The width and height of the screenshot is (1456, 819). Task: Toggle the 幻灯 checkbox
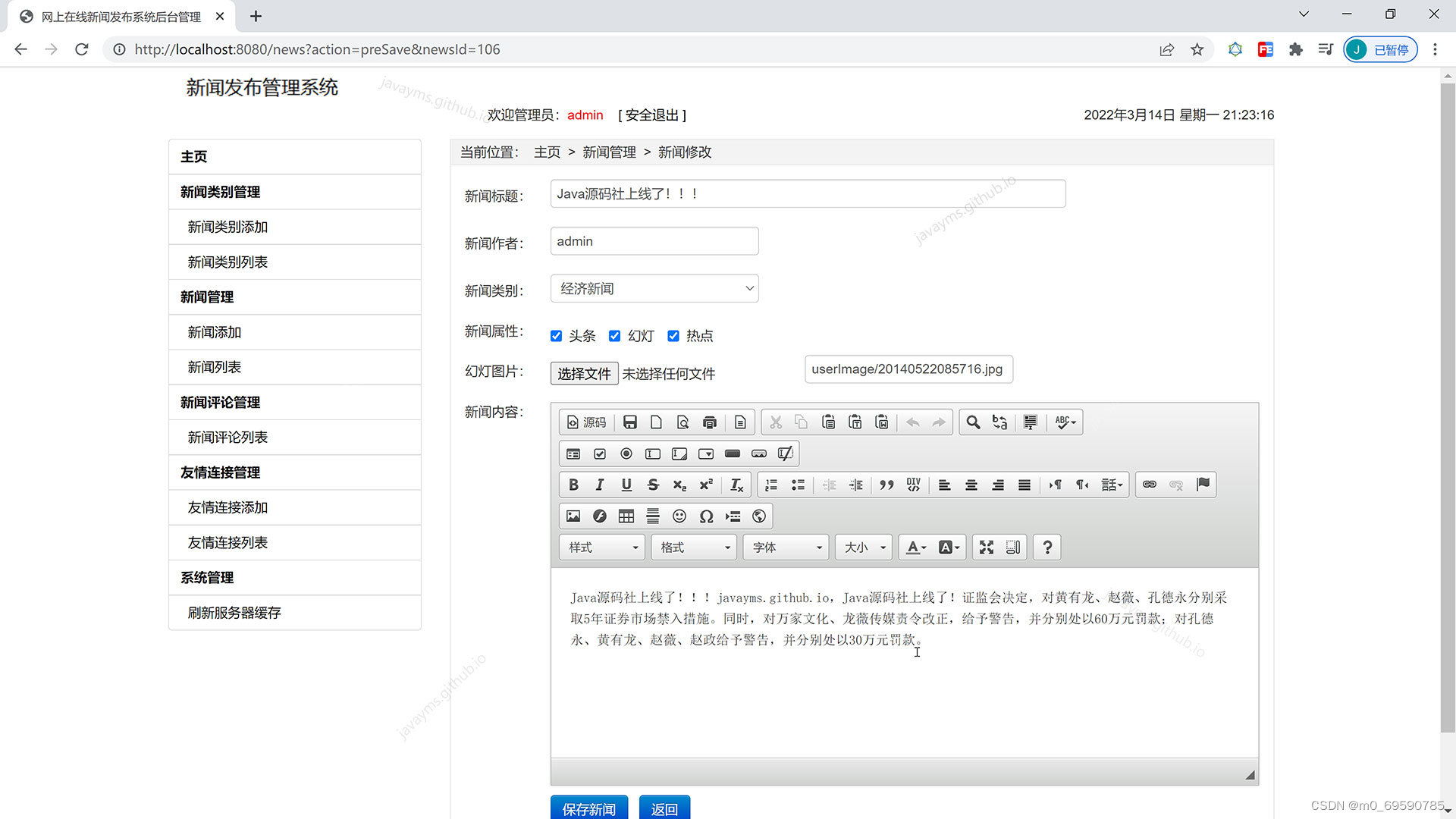point(615,336)
